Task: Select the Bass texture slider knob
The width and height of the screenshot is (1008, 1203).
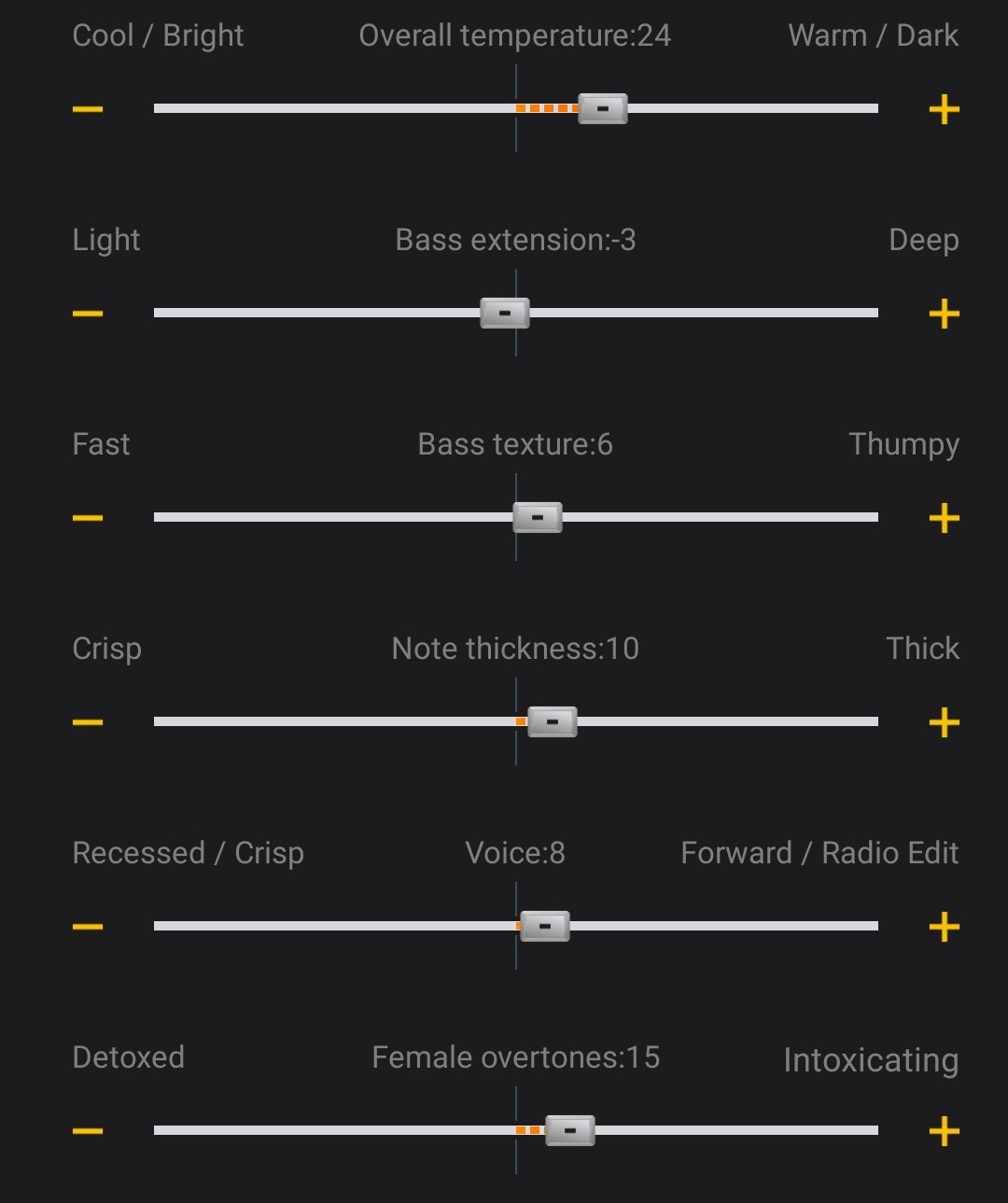Action: 538,517
